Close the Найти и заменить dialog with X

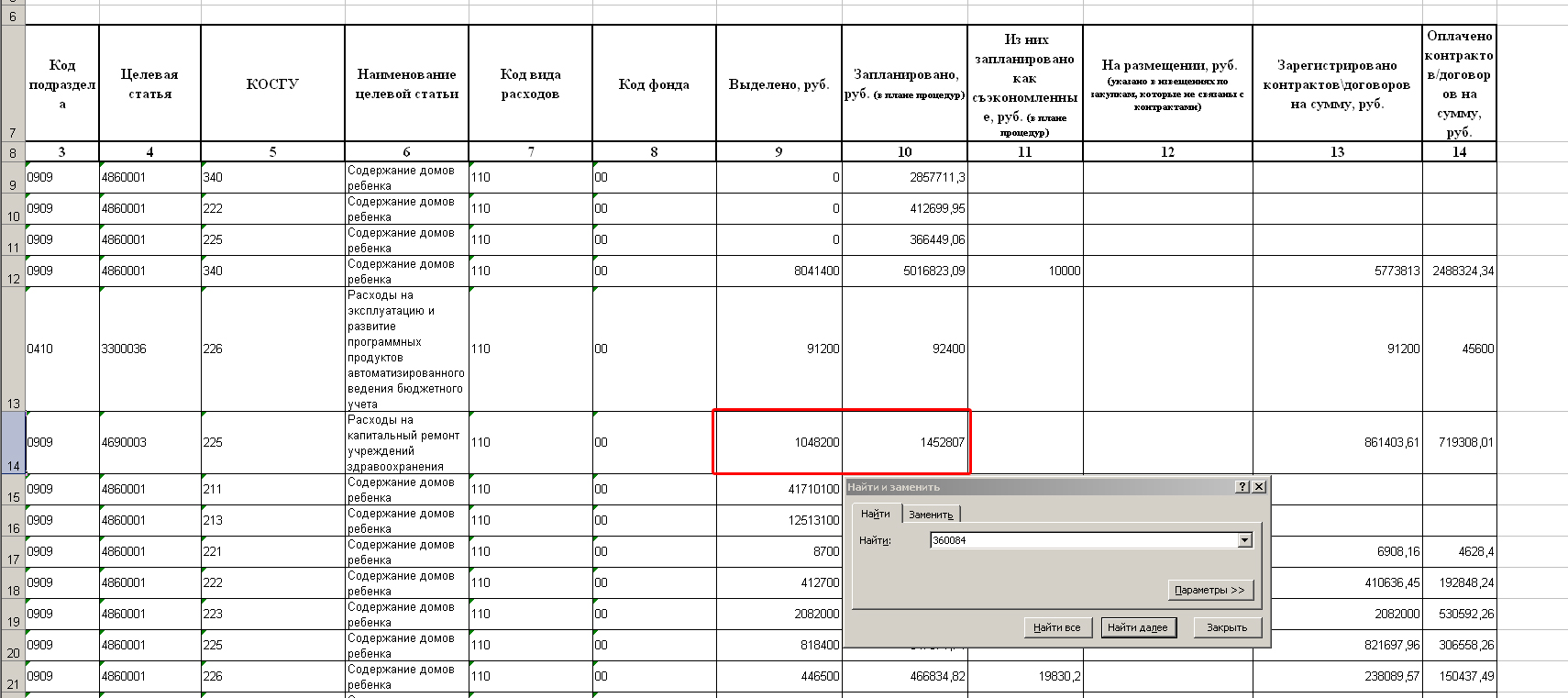[1259, 487]
